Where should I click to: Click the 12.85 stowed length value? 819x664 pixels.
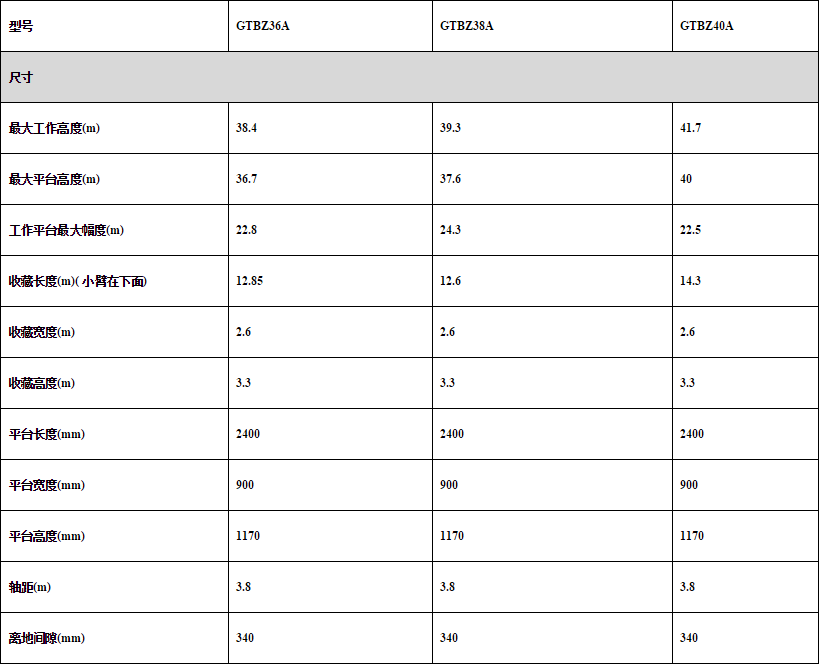click(x=250, y=281)
